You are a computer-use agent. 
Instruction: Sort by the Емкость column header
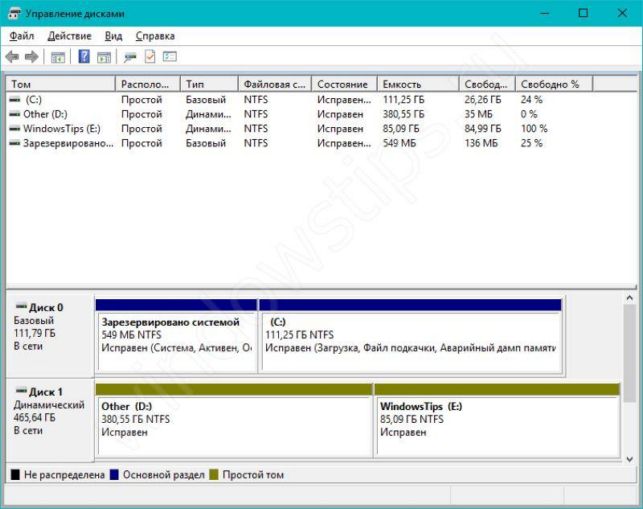point(418,84)
